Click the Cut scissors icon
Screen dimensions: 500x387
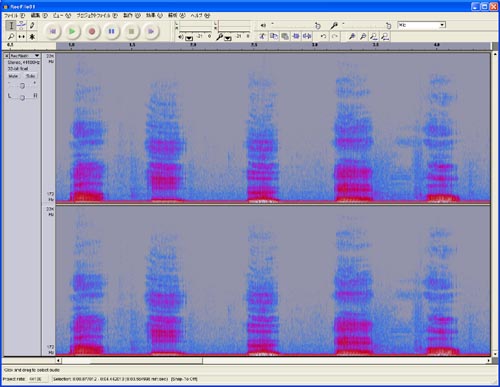click(x=262, y=36)
